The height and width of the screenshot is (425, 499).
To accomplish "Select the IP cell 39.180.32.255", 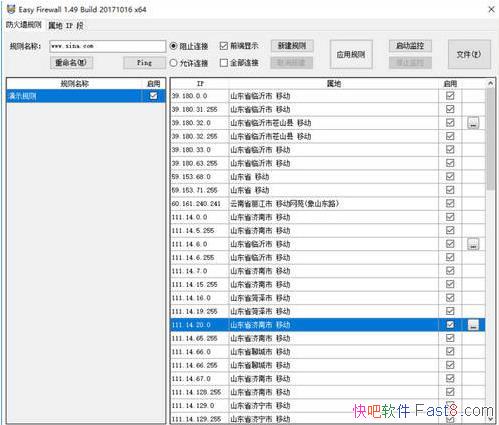I will pyautogui.click(x=200, y=136).
